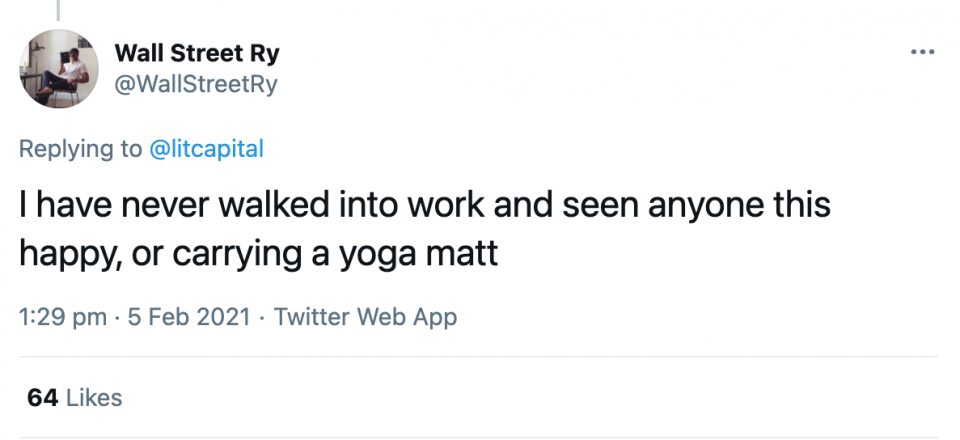Click the bold 64 like count

point(42,397)
